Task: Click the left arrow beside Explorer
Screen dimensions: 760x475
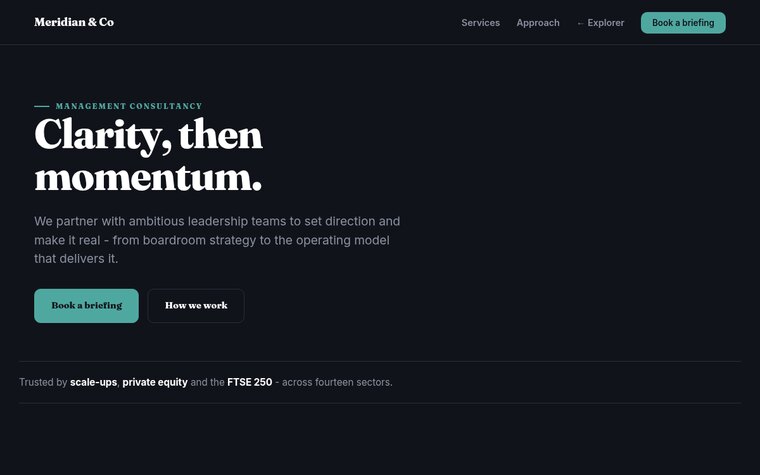Action: click(x=580, y=23)
